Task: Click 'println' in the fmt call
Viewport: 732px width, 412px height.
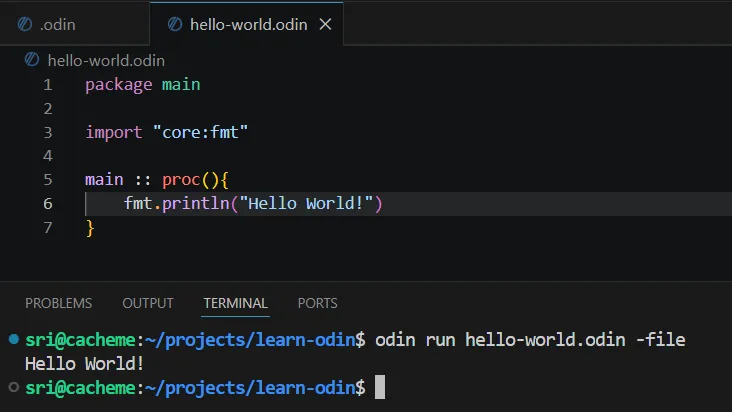Action: 196,204
